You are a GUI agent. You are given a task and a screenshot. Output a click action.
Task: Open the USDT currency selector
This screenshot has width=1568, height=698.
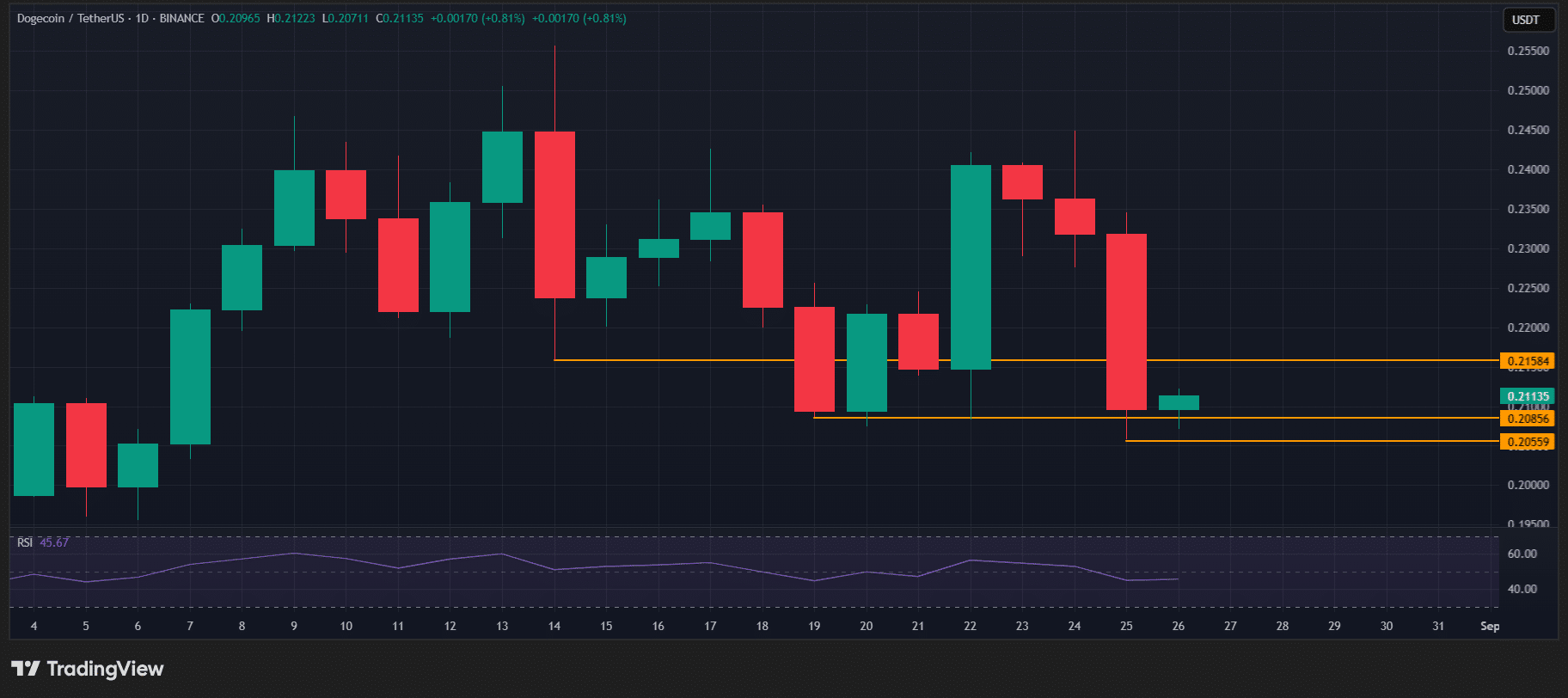click(1527, 20)
